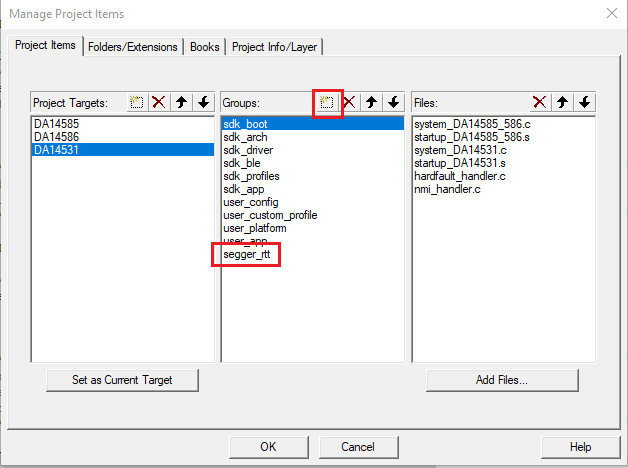Move file down in Files list
Screen dimensions: 628x468
click(x=585, y=102)
